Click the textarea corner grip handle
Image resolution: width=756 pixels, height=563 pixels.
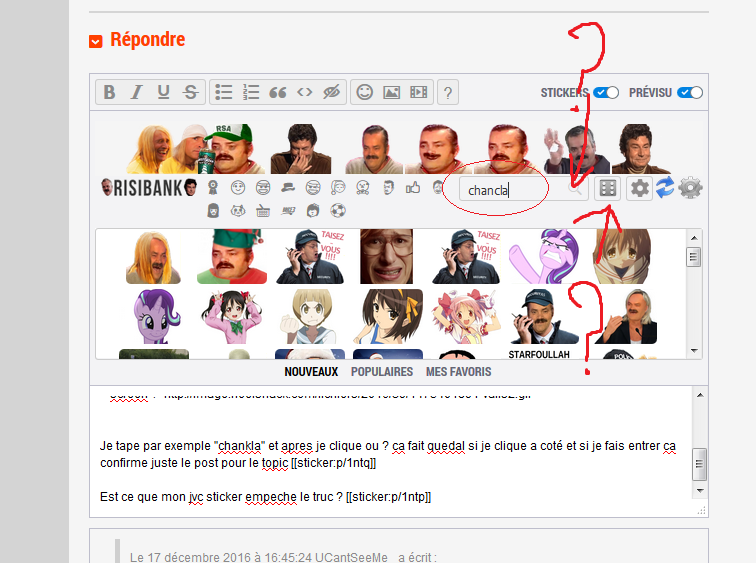pos(702,510)
